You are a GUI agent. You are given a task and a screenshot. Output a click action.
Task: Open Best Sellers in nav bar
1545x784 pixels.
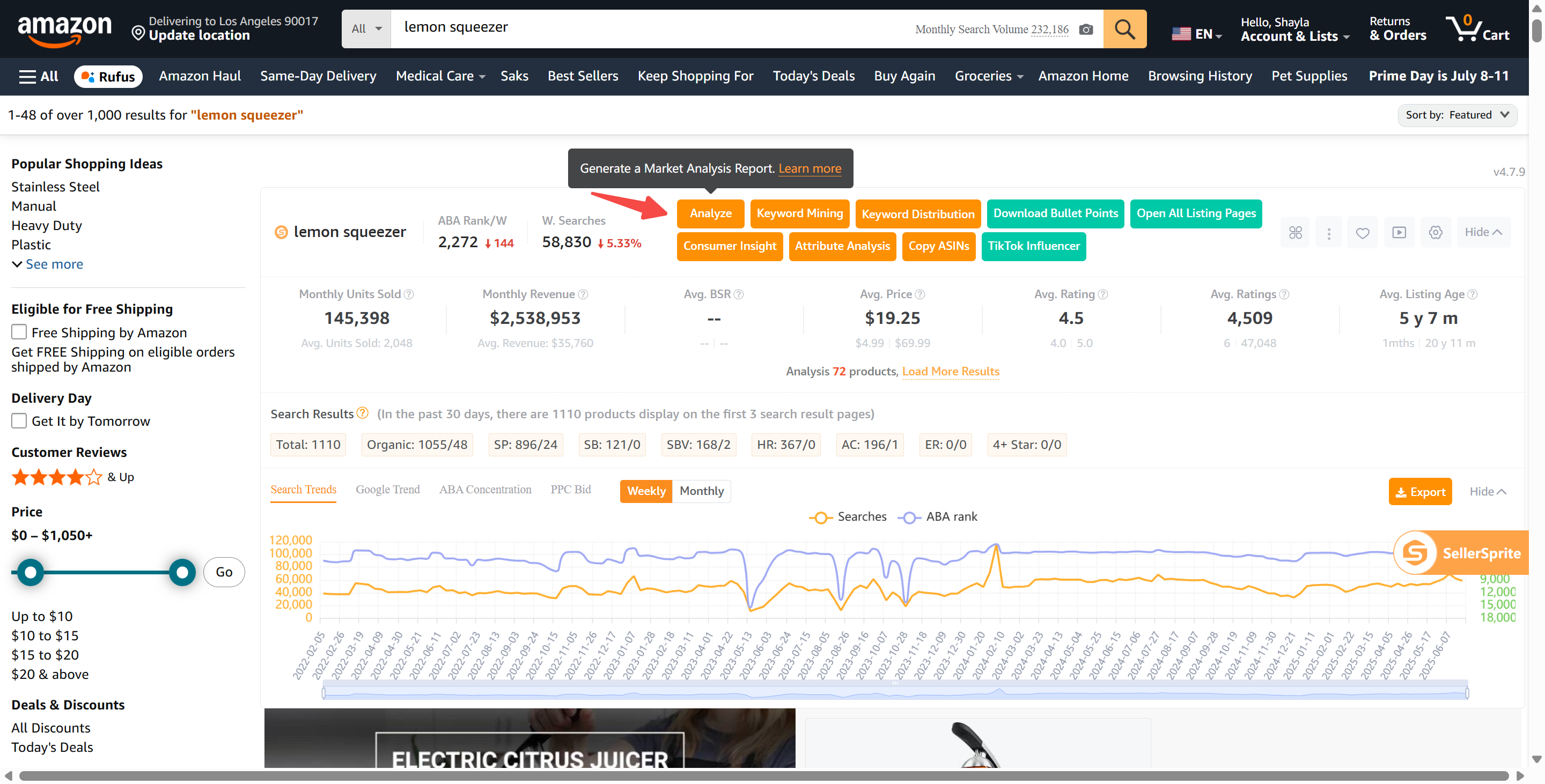pyautogui.click(x=583, y=76)
